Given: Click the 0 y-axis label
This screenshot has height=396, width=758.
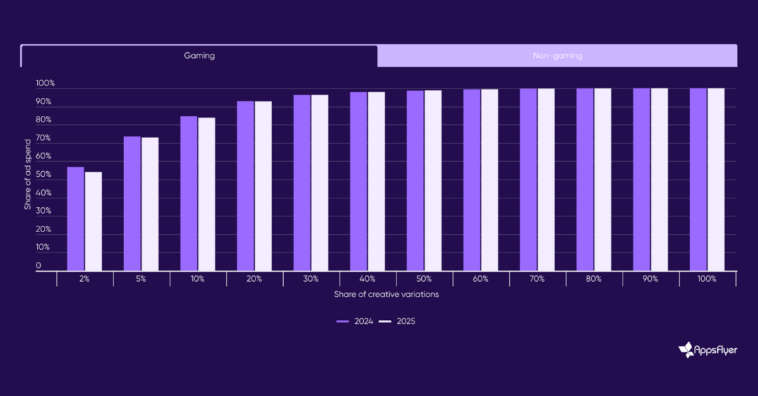Looking at the screenshot, I should pyautogui.click(x=38, y=265).
